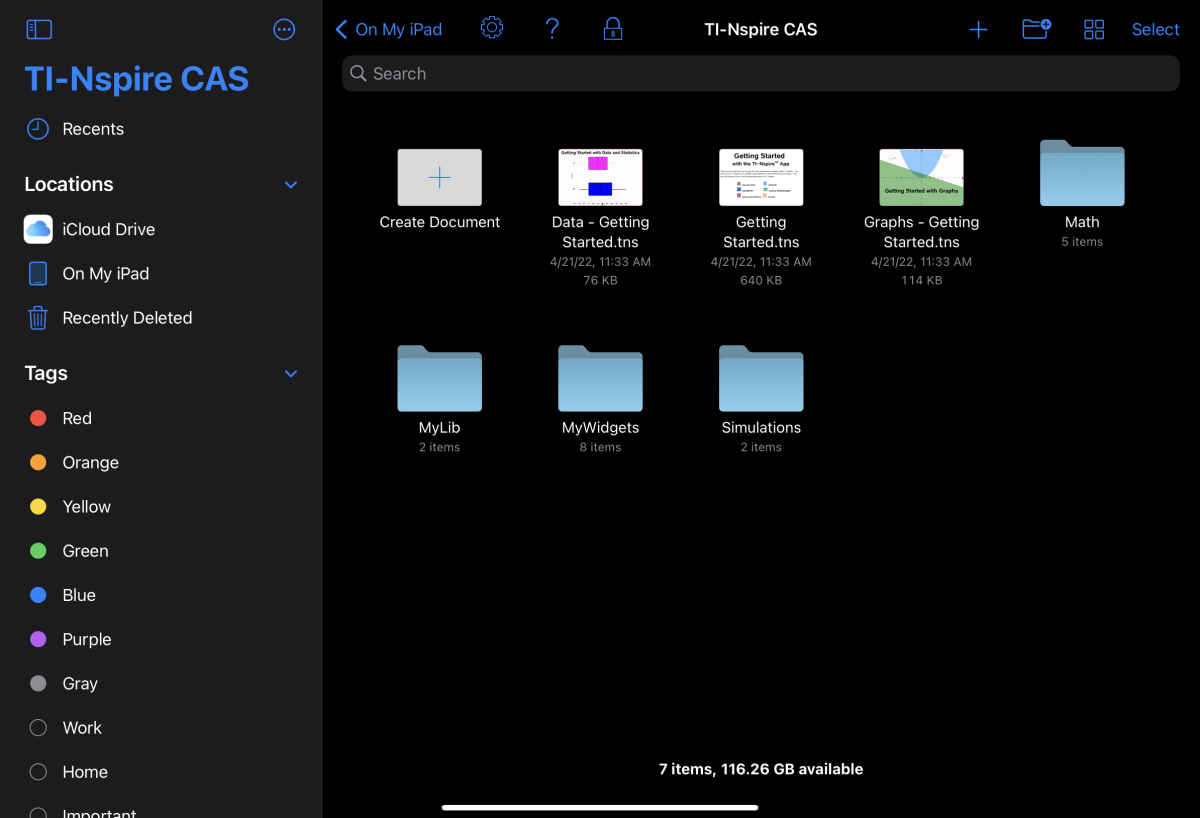The height and width of the screenshot is (818, 1200).
Task: Switch view using the grid icon
Action: (1094, 30)
